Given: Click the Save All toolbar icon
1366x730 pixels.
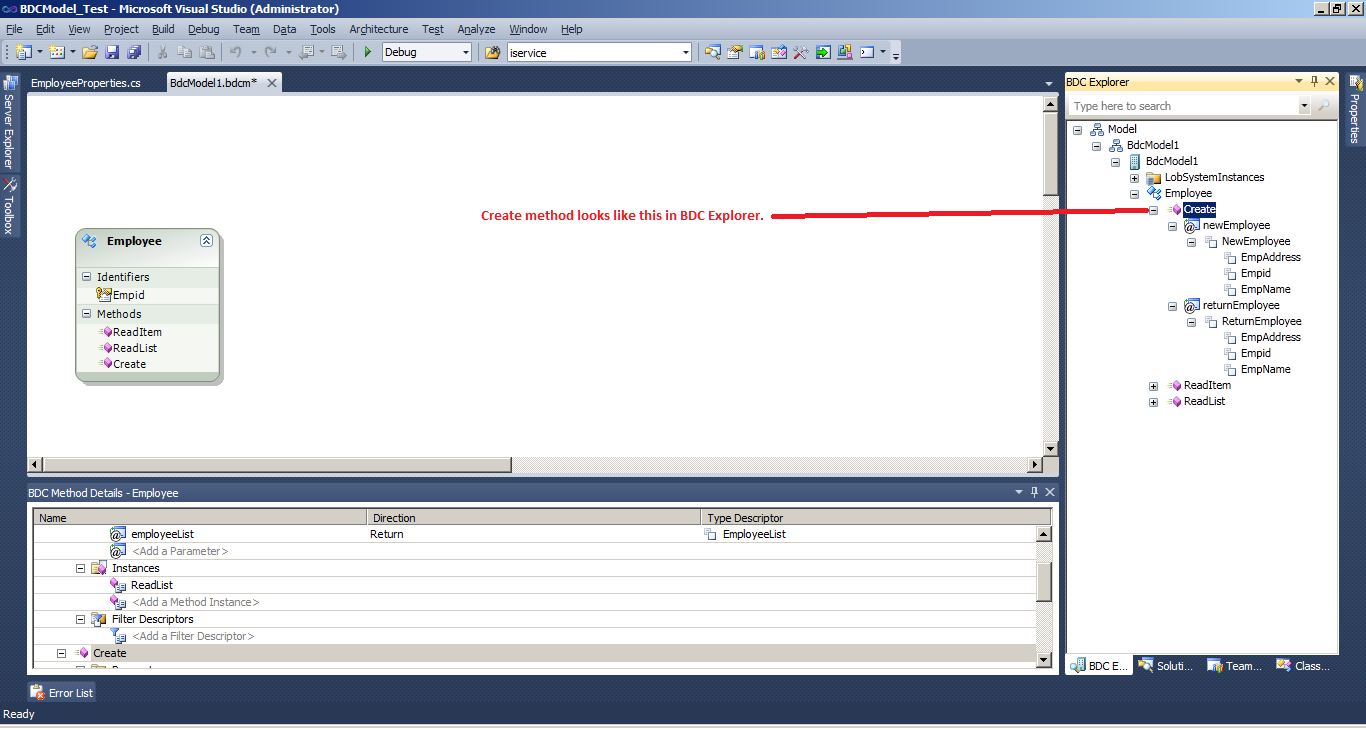Looking at the screenshot, I should pyautogui.click(x=134, y=52).
